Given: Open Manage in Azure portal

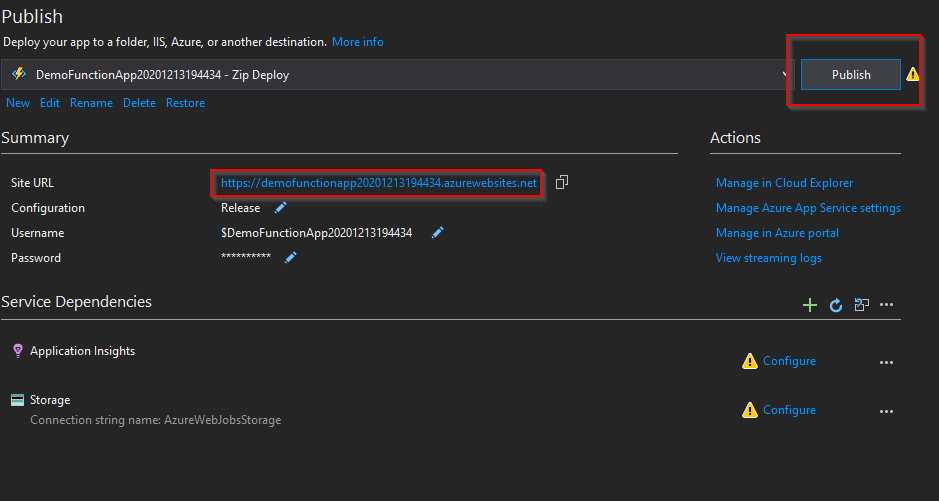Looking at the screenshot, I should tap(777, 233).
